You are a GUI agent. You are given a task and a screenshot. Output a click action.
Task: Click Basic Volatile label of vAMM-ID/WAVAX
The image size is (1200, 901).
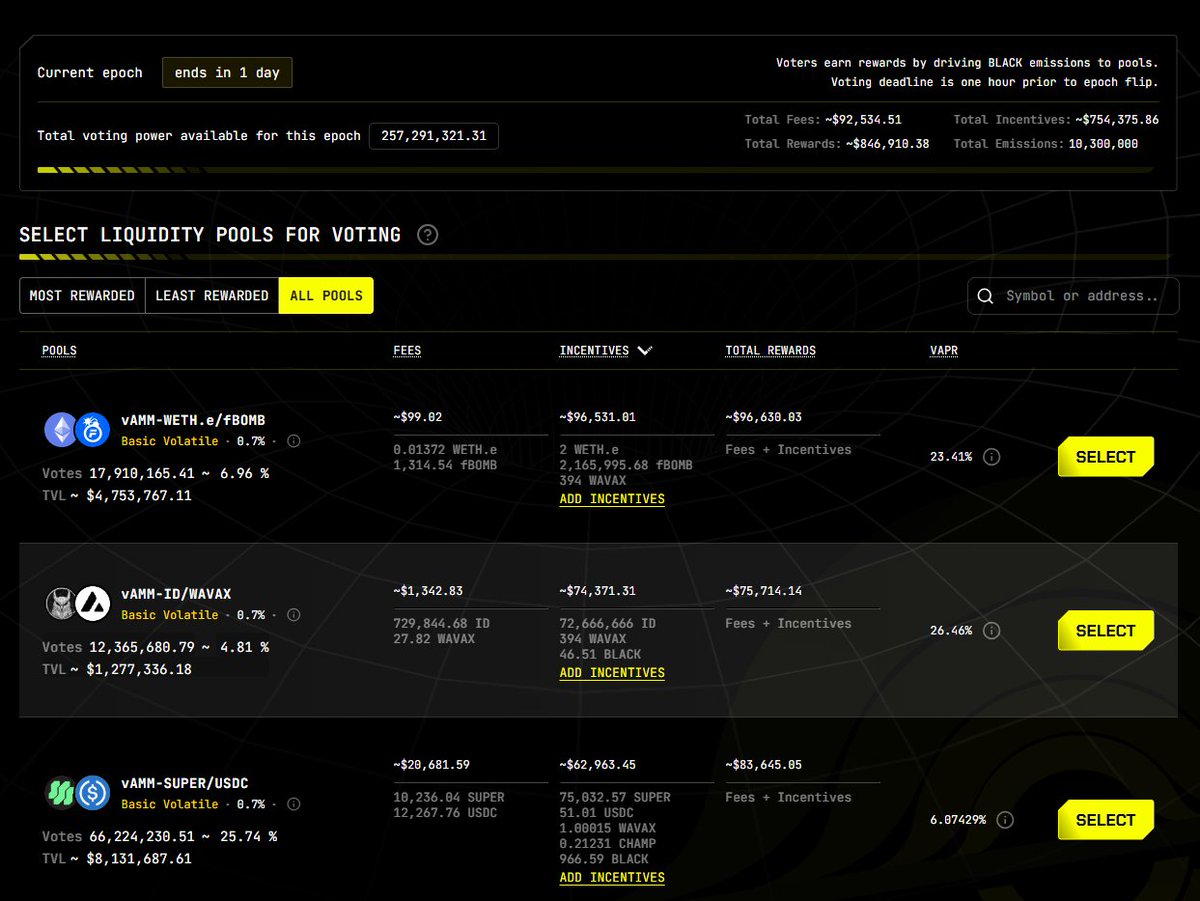point(169,615)
